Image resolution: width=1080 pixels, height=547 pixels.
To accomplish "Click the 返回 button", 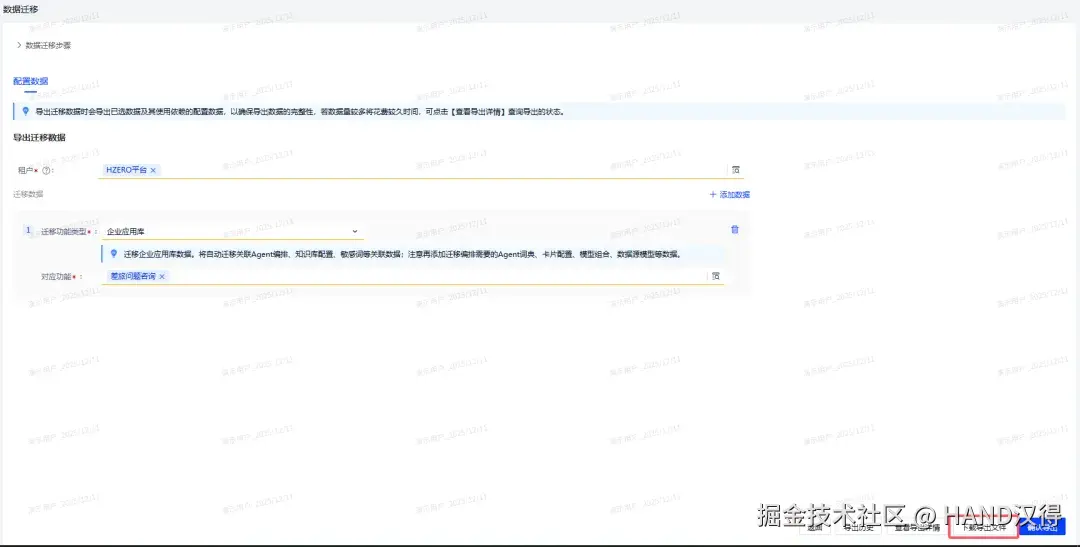I will [815, 528].
